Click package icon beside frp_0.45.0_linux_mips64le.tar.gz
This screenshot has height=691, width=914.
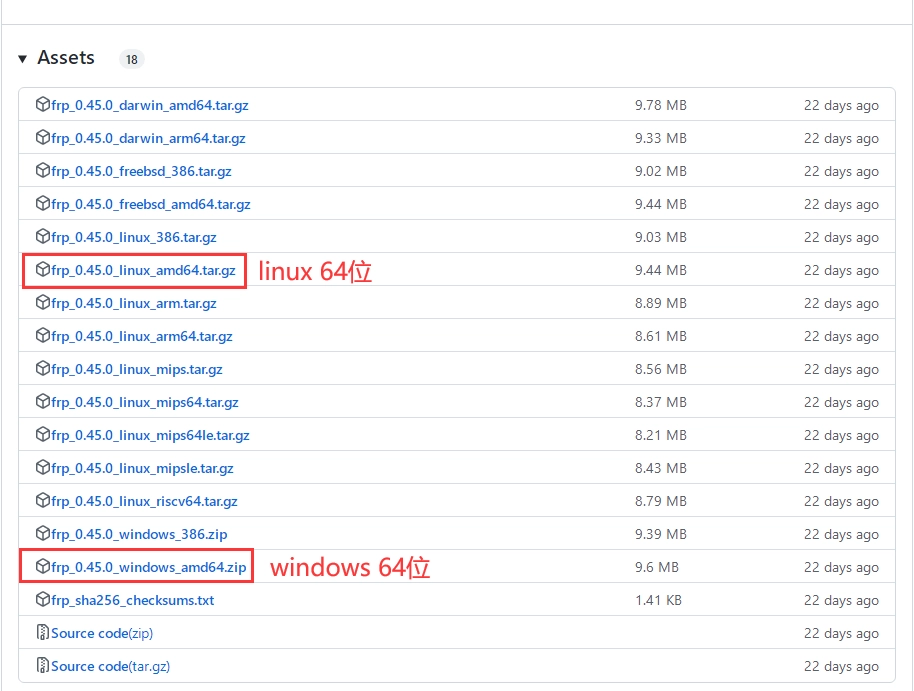(43, 434)
